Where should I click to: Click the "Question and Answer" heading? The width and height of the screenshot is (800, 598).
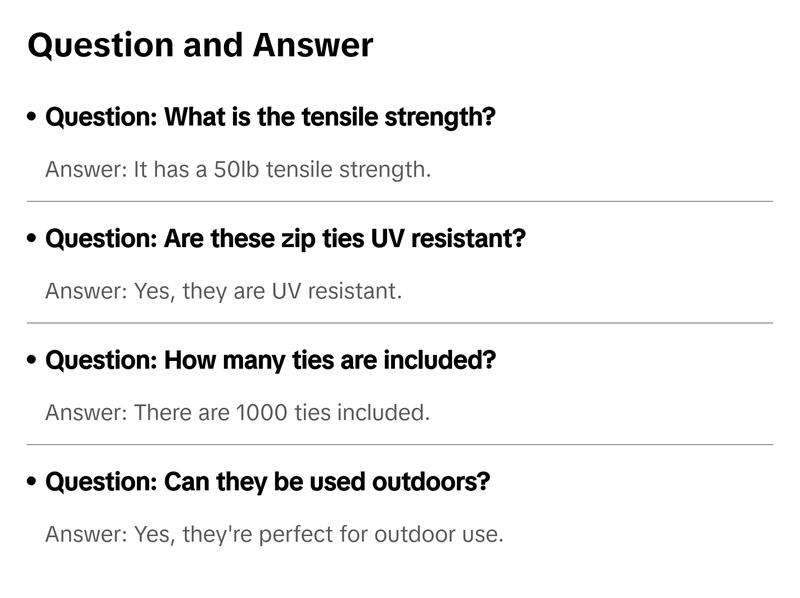(200, 45)
